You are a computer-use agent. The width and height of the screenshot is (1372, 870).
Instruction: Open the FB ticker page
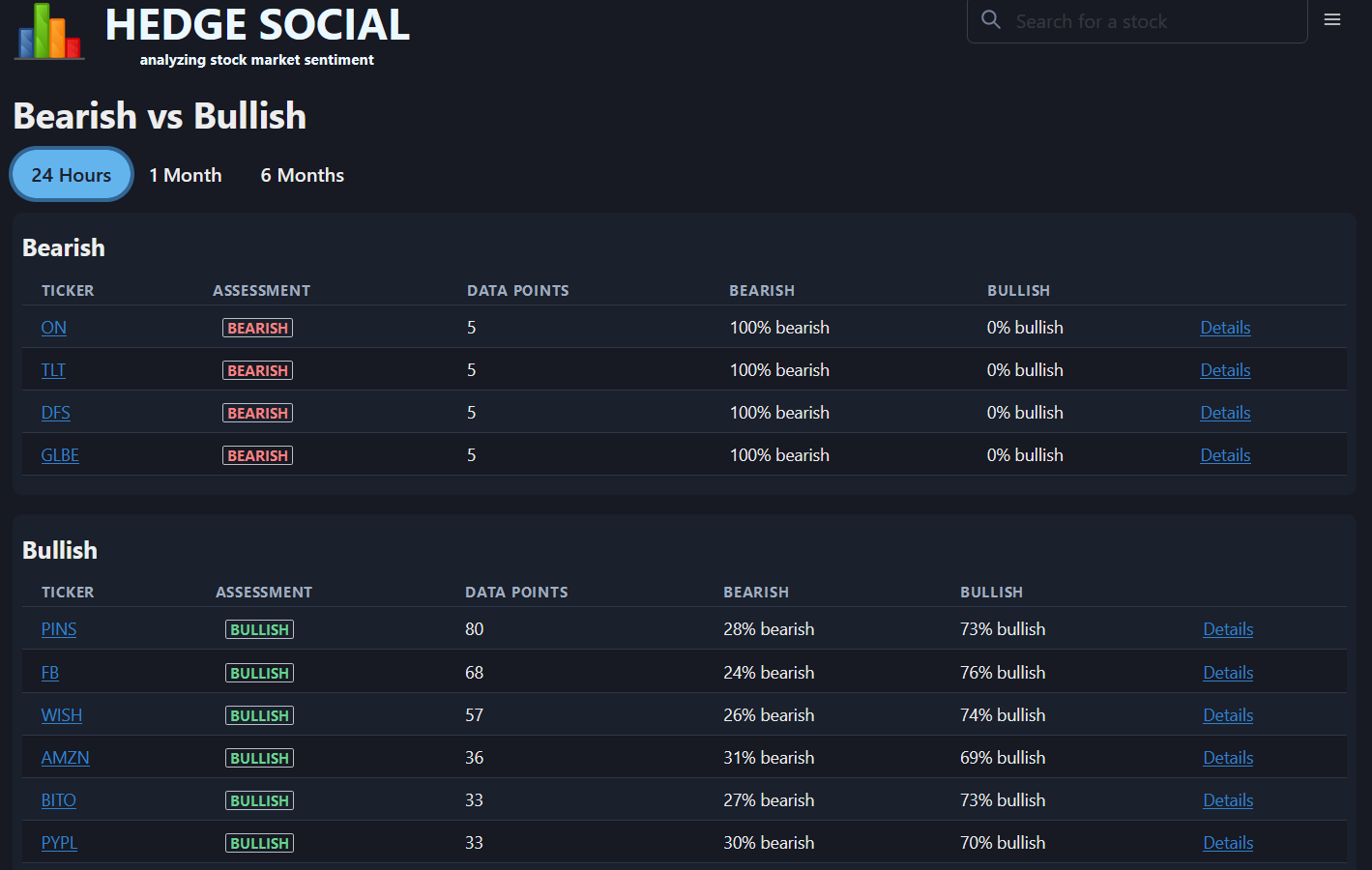tap(49, 672)
